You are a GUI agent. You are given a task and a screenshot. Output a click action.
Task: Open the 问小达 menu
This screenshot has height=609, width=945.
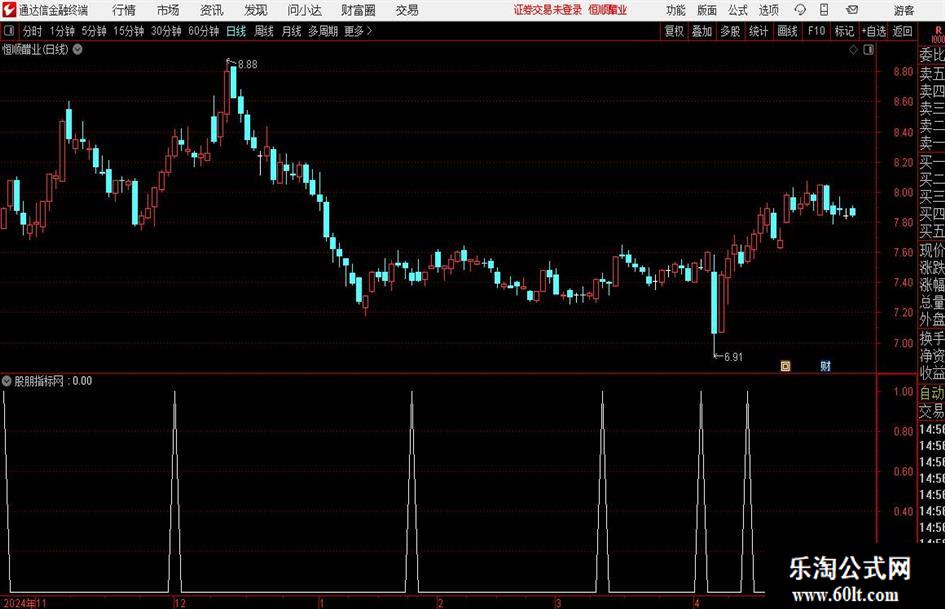(304, 10)
